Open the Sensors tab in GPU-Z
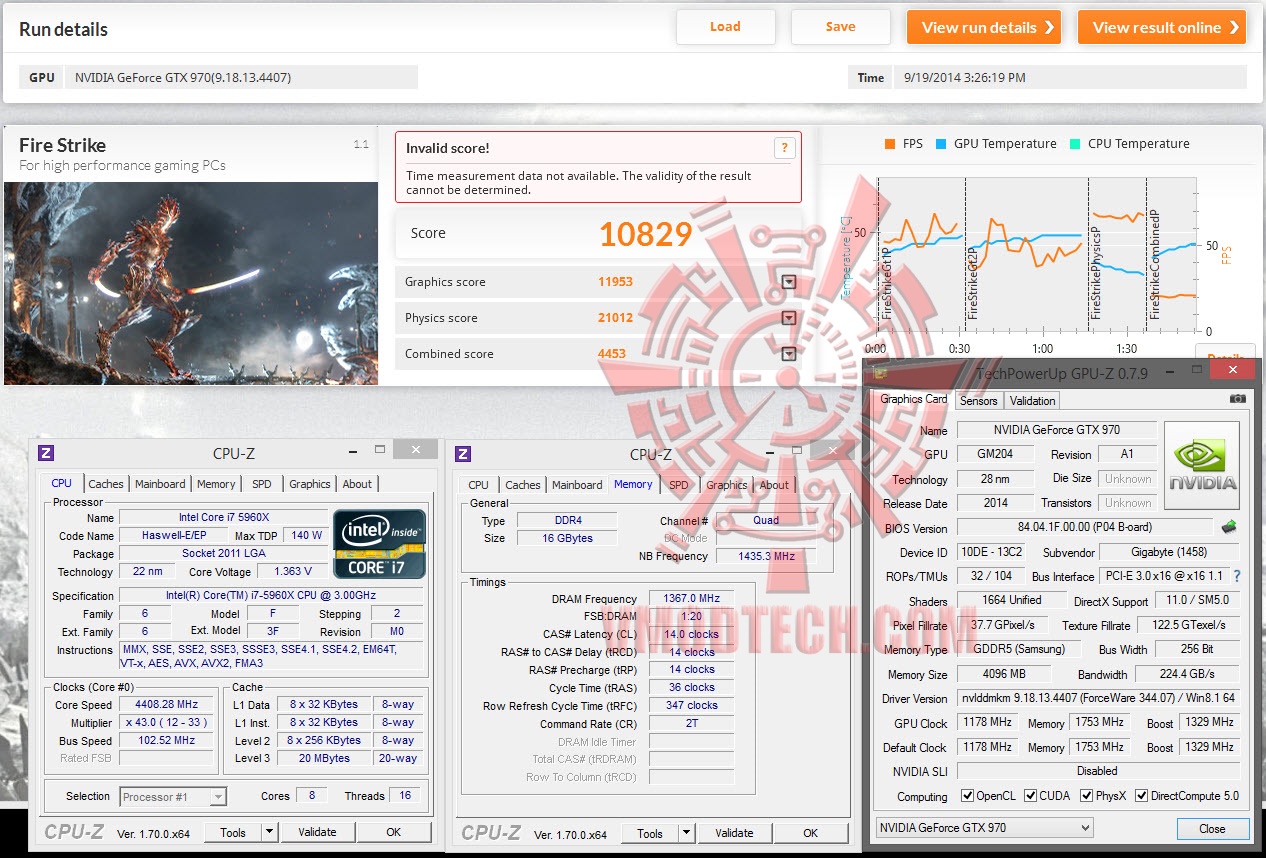1266x858 pixels. 978,401
